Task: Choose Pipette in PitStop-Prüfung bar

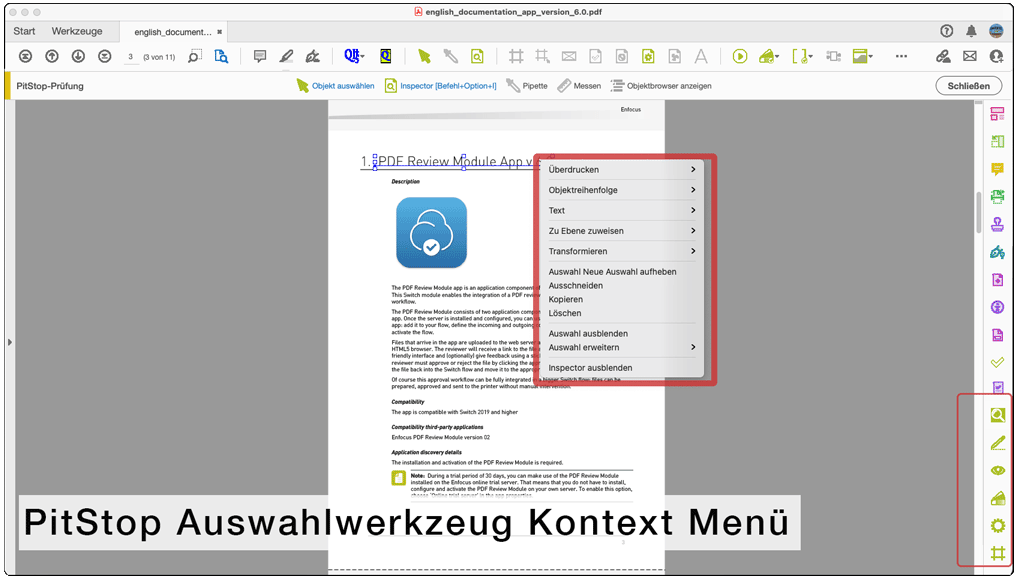Action: (x=527, y=86)
